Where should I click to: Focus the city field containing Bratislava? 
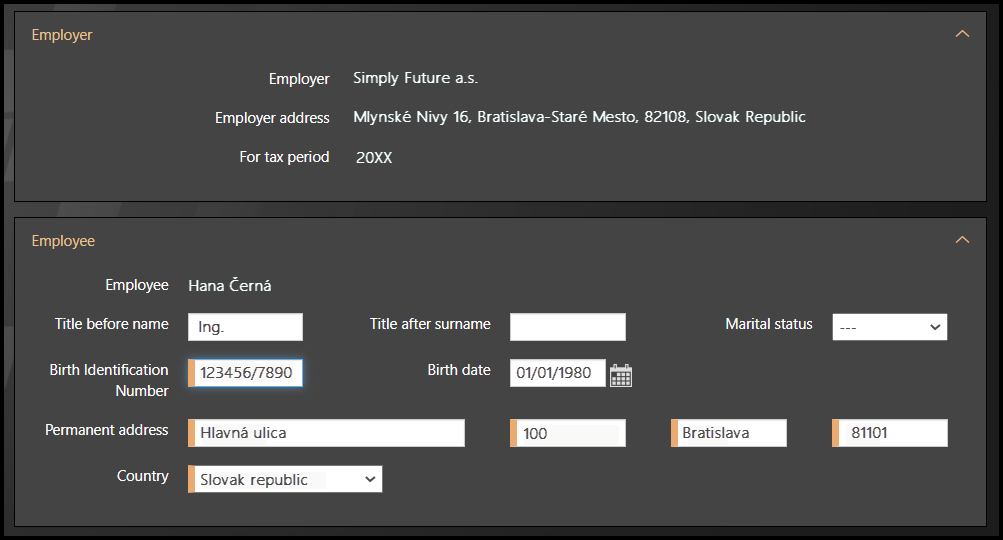coord(731,433)
